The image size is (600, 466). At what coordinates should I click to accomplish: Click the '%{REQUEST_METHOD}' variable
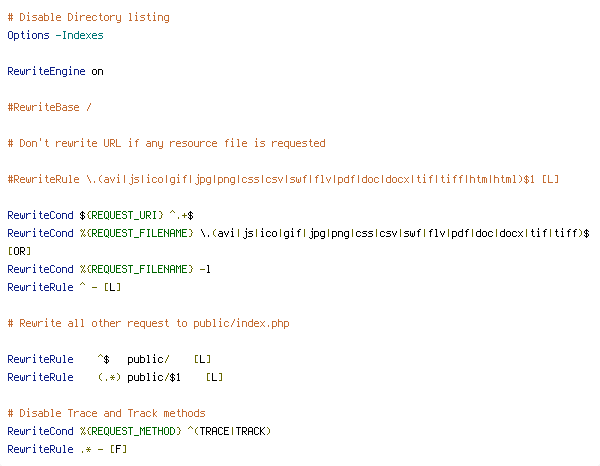coord(130,431)
